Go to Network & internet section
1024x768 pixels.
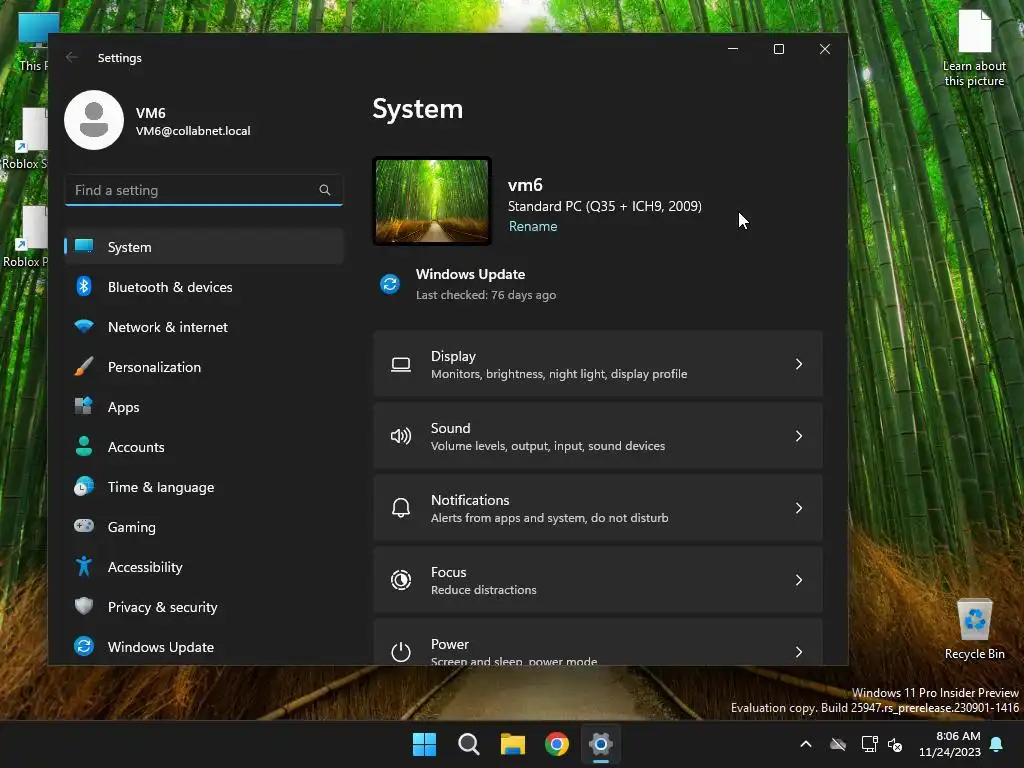pos(204,327)
